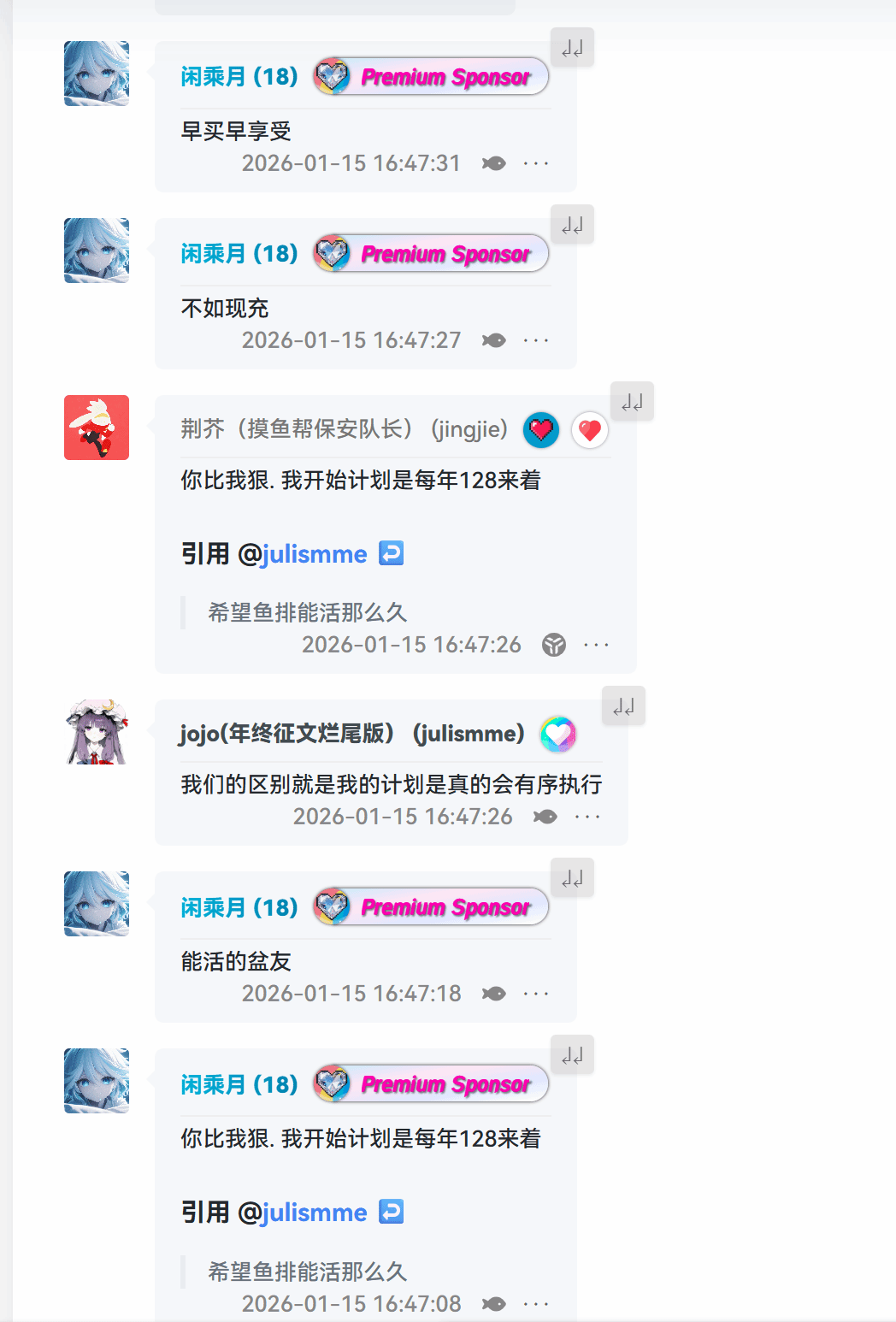Viewport: 896px width, 1322px height.
Task: Open the more options menu on the 不如现充 message
Action: pos(536,340)
